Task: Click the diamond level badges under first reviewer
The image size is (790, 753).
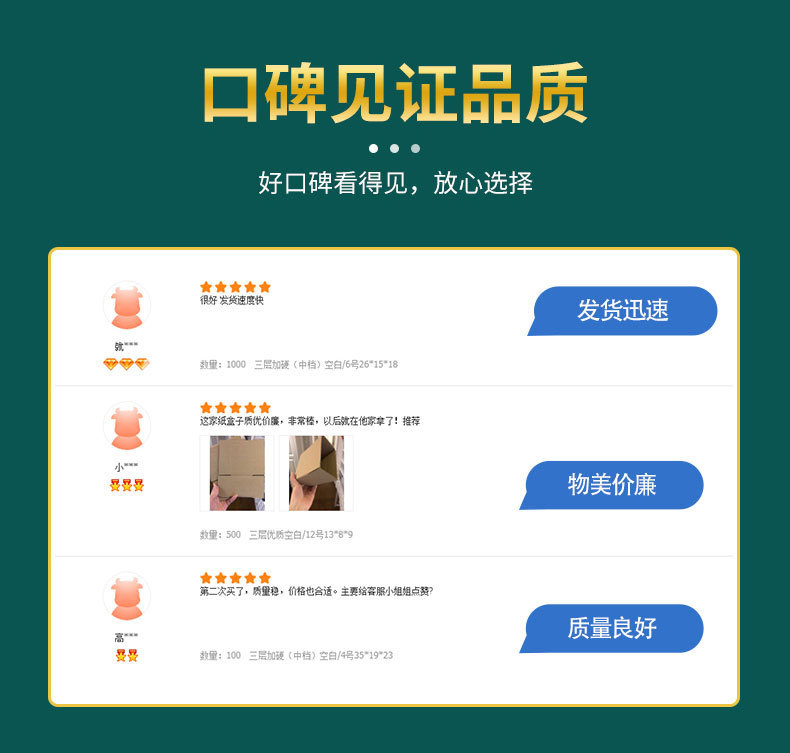Action: [x=126, y=364]
